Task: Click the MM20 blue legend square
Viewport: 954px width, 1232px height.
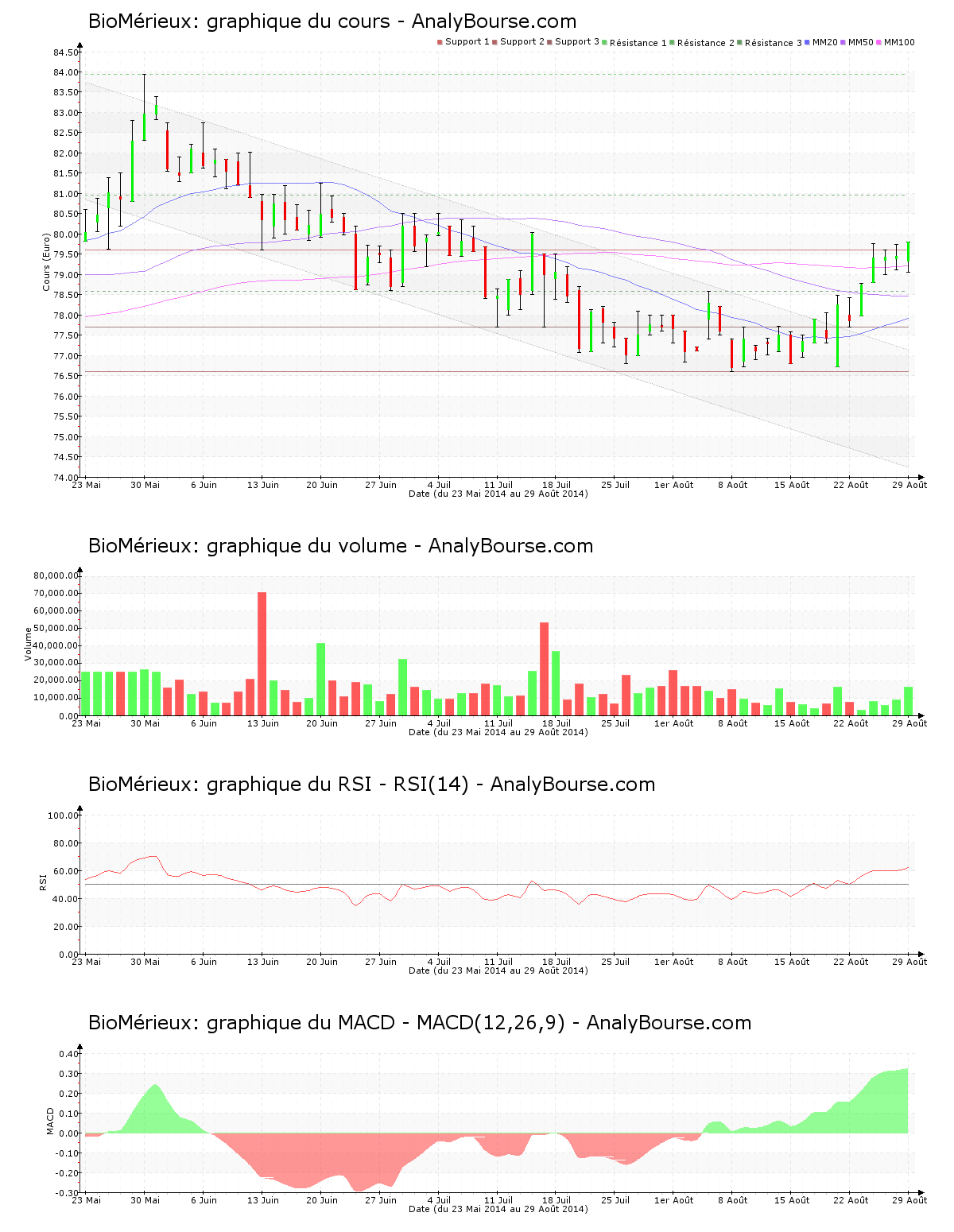Action: 808,42
